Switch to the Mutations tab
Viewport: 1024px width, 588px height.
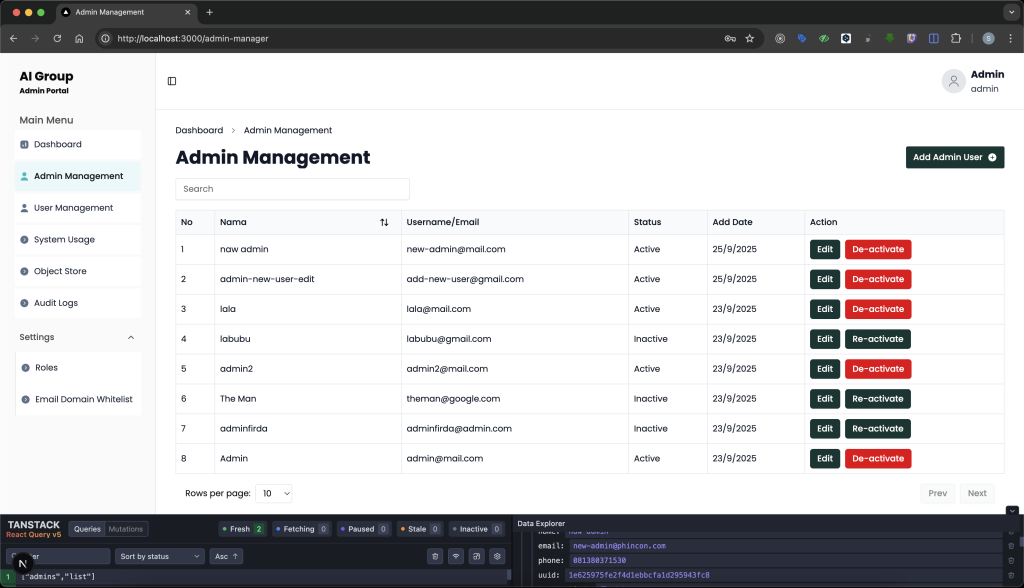[x=126, y=529]
